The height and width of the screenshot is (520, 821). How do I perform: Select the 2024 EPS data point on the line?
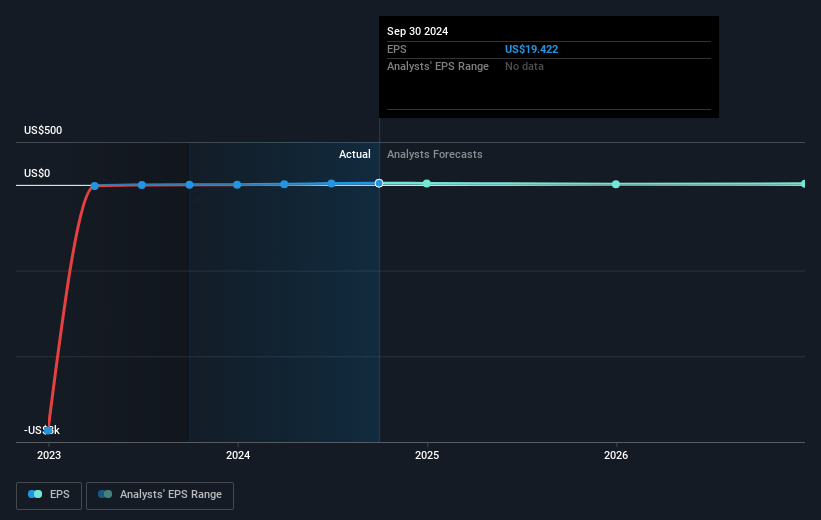[237, 185]
